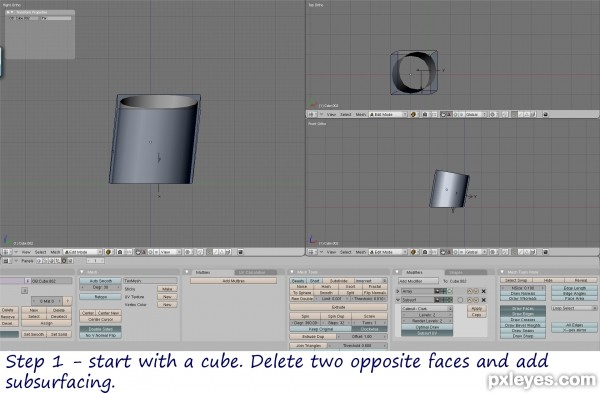Move the Subsurf modifier down in stack

coord(476,300)
